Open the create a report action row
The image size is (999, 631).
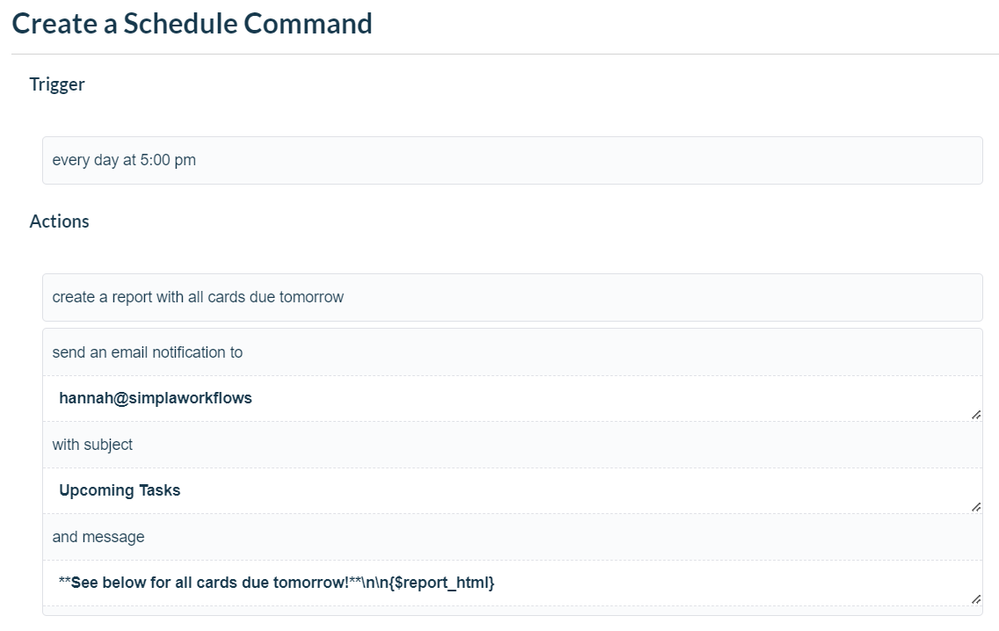[512, 298]
